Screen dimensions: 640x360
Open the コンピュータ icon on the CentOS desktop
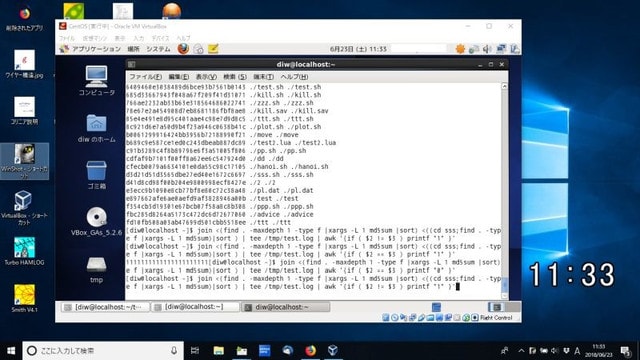click(x=97, y=80)
